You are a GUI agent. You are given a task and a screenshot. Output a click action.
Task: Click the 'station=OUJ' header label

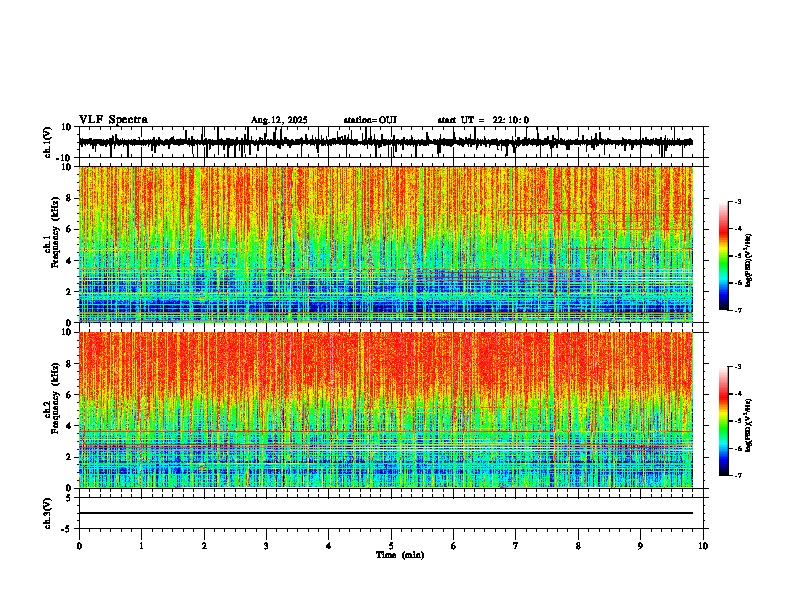click(370, 120)
